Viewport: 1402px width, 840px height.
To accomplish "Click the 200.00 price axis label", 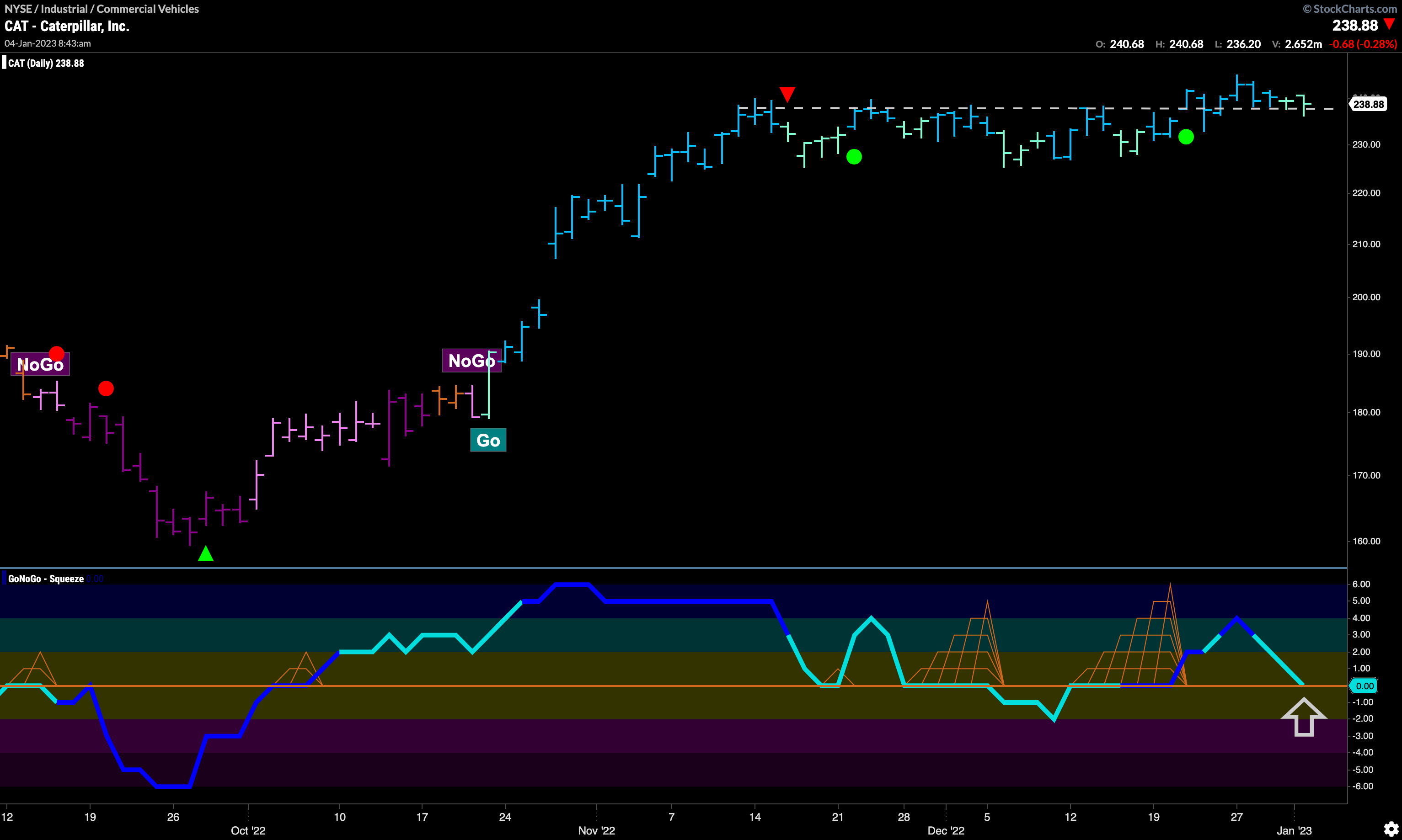I will (1366, 297).
